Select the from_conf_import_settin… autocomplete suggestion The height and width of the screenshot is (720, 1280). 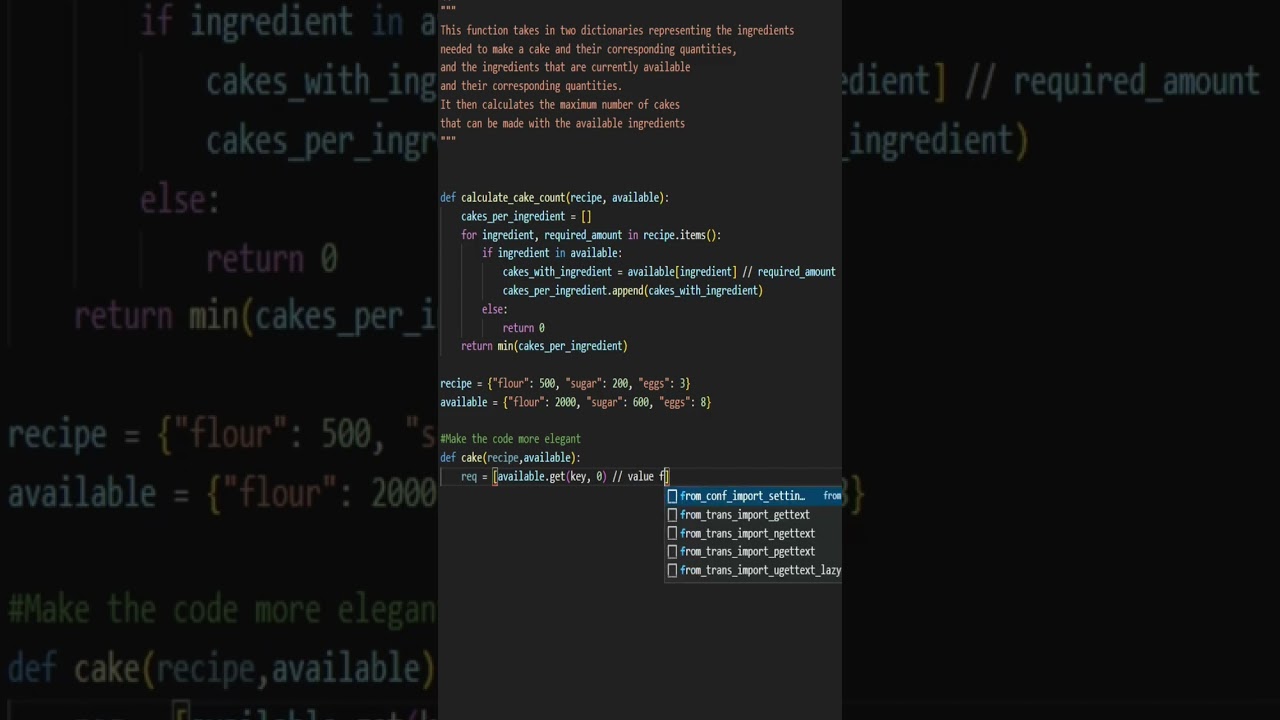point(753,496)
